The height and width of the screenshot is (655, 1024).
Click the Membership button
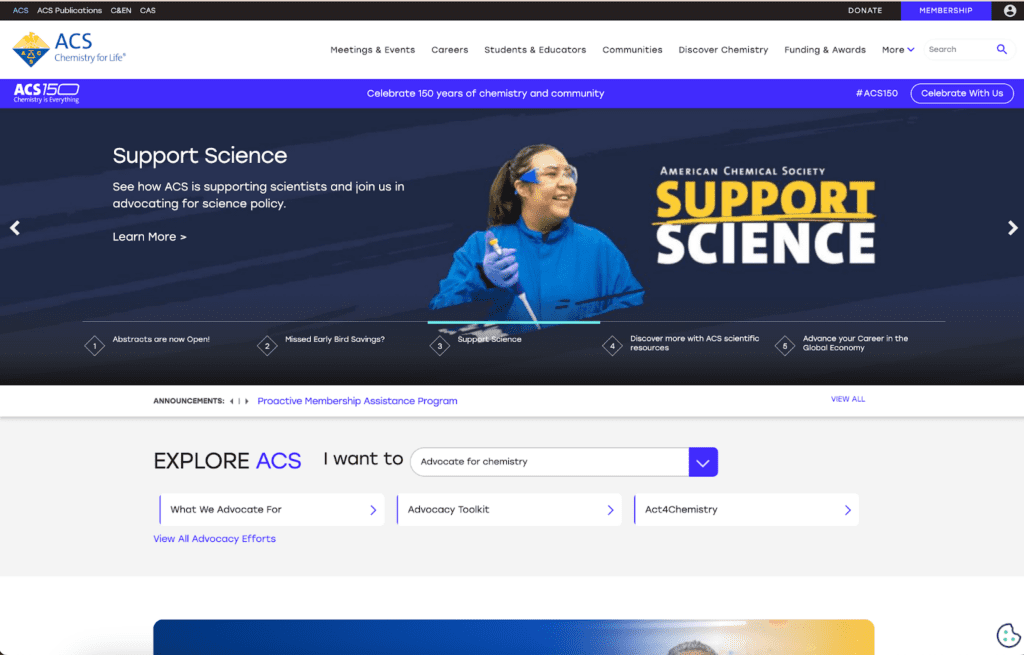pyautogui.click(x=945, y=11)
